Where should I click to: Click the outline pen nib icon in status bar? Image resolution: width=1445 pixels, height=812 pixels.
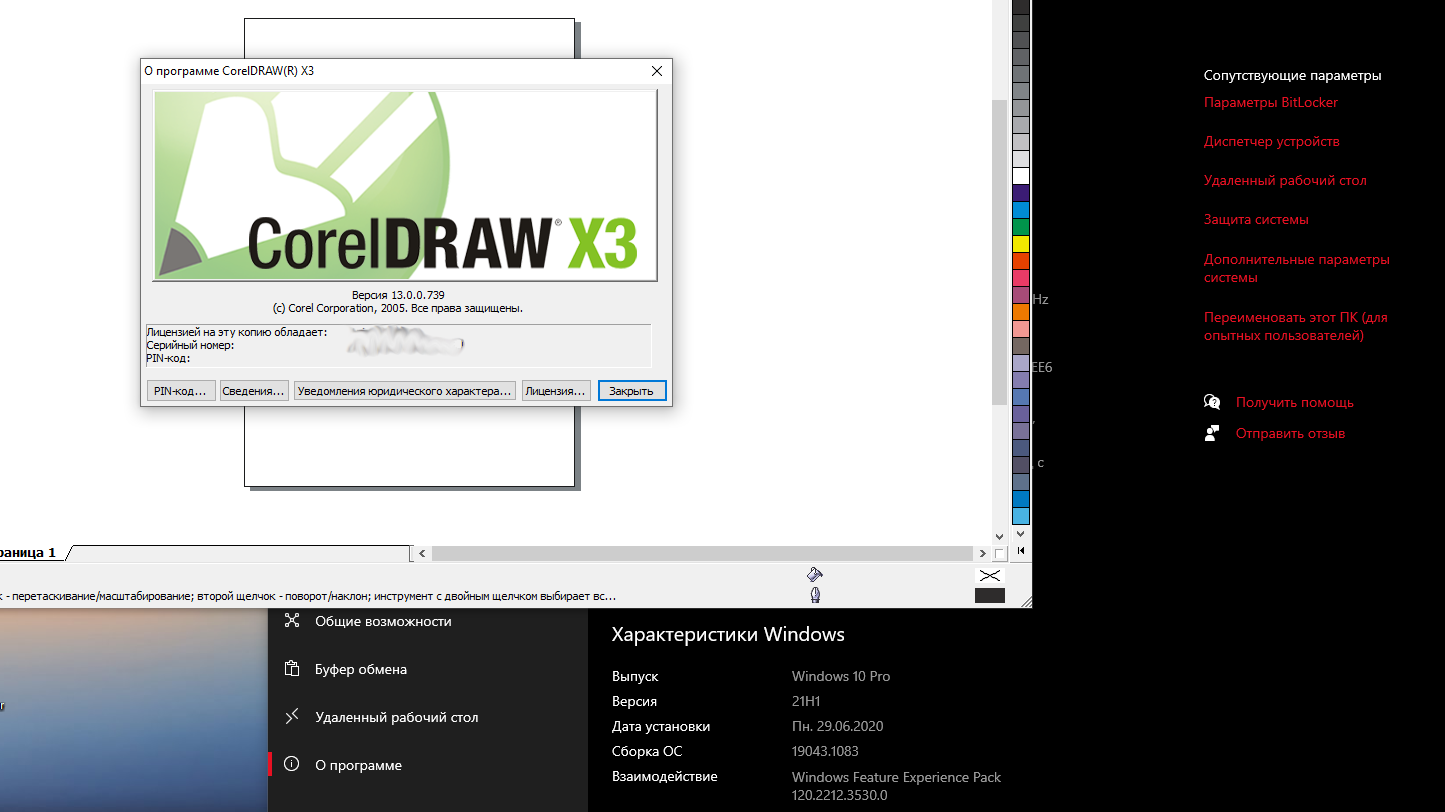click(815, 595)
